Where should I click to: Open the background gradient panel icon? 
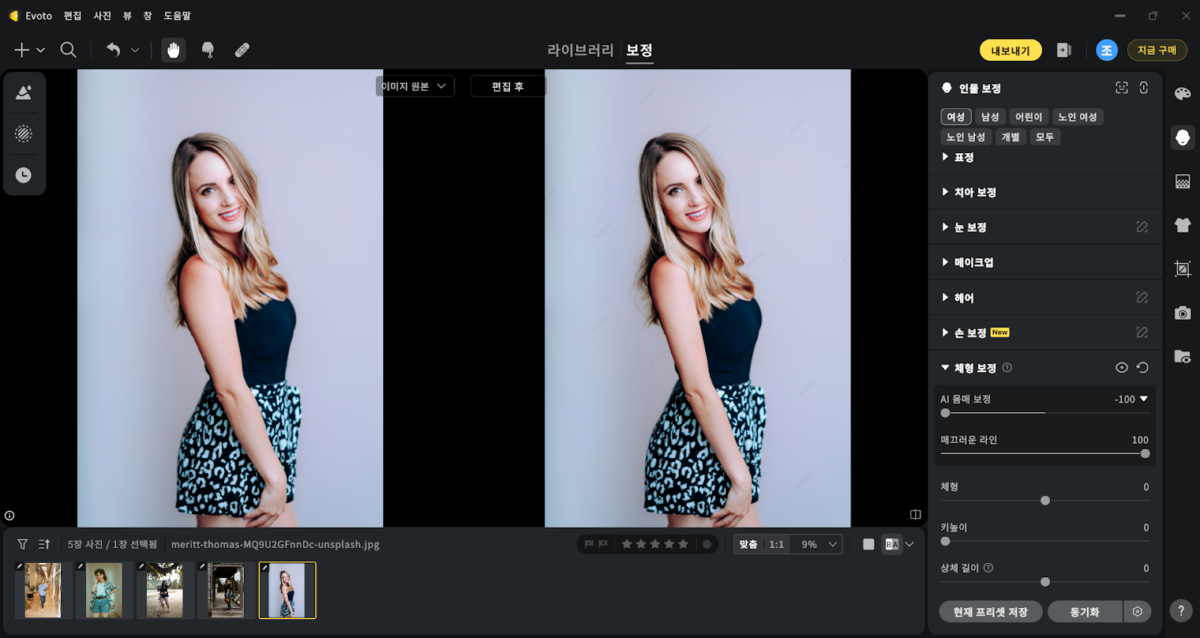click(x=1183, y=181)
